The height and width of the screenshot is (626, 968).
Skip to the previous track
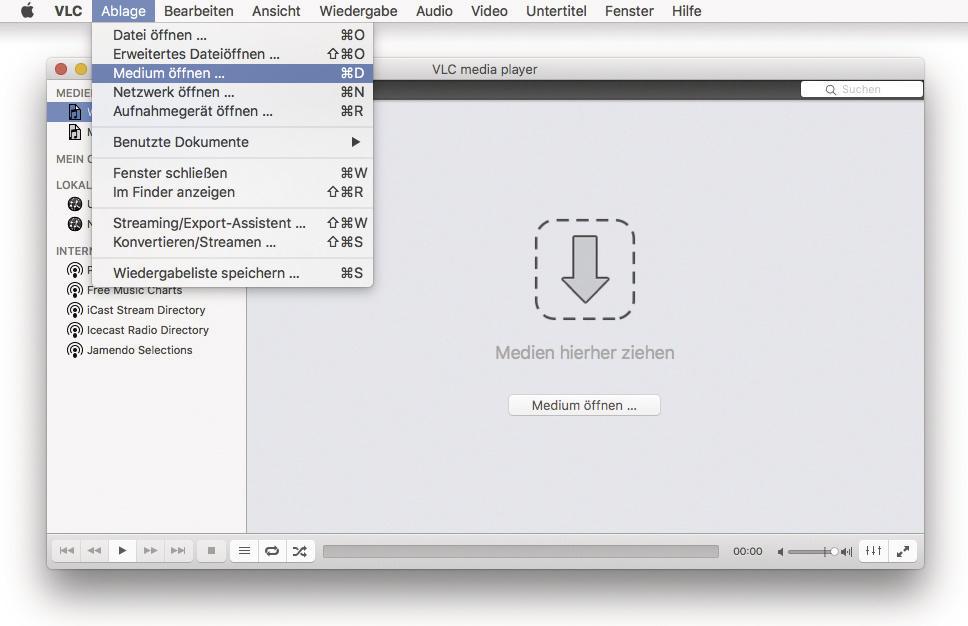(67, 551)
